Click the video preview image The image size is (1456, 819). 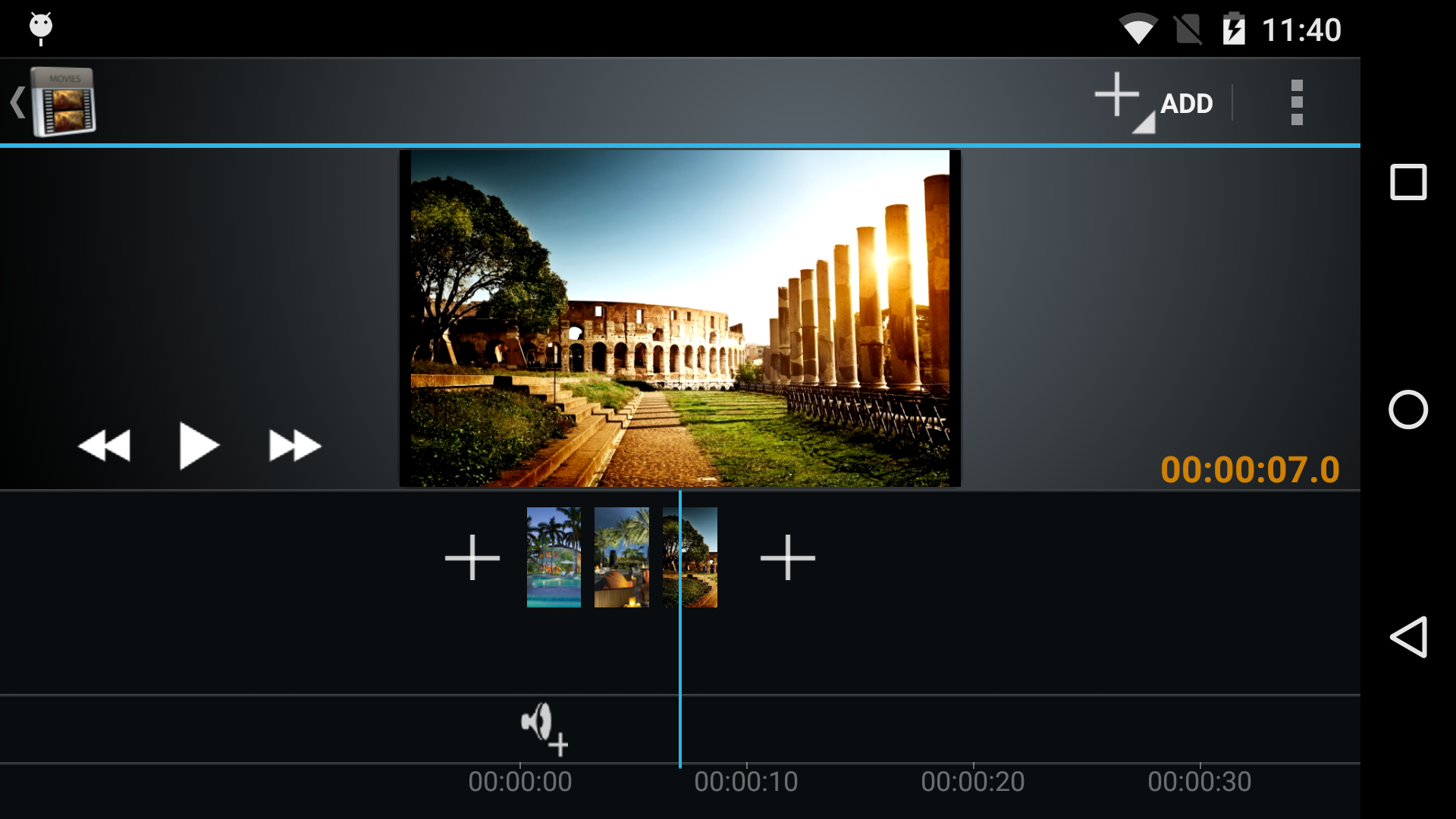(x=679, y=318)
